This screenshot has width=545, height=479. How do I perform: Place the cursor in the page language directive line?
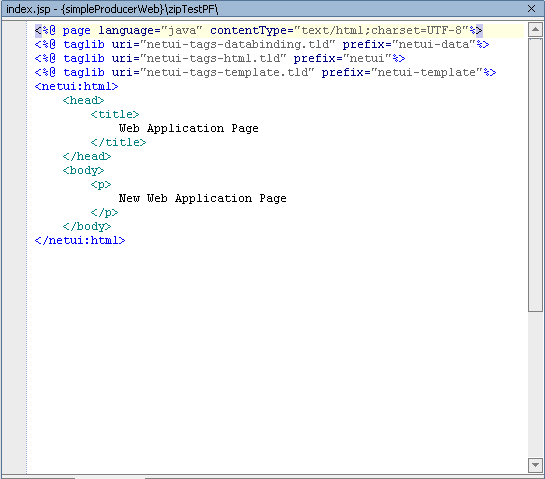click(259, 31)
